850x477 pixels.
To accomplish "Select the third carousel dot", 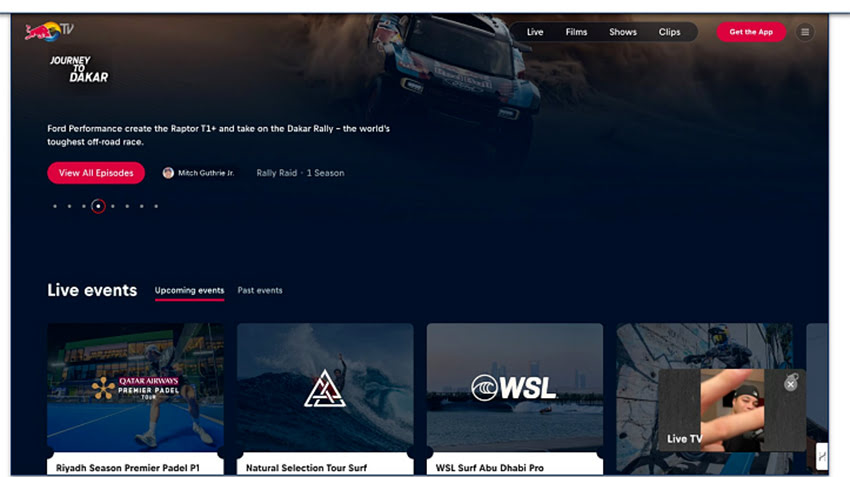I will click(83, 206).
